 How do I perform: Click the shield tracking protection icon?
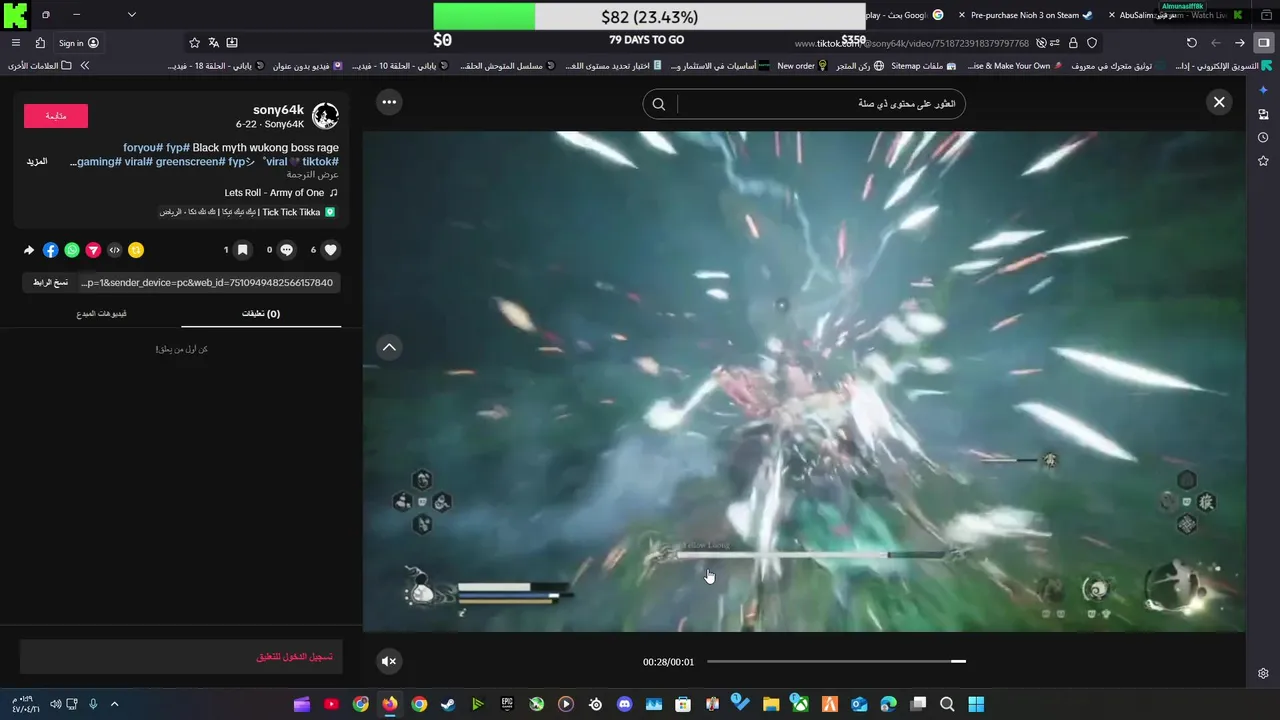click(1092, 43)
